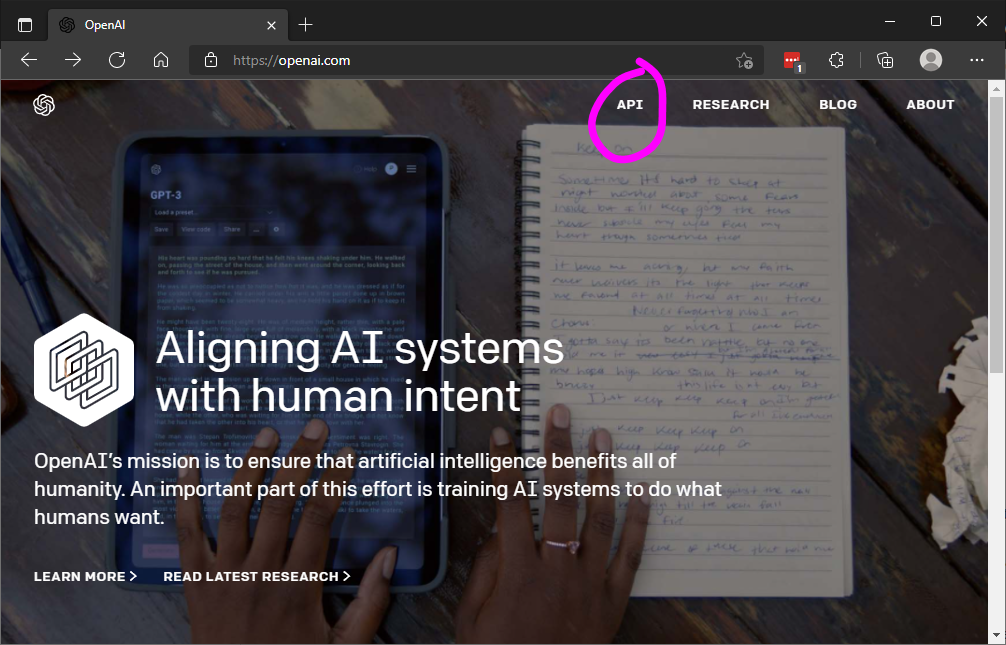Click the Extensions puzzle-piece icon
The height and width of the screenshot is (645, 1006).
[837, 60]
